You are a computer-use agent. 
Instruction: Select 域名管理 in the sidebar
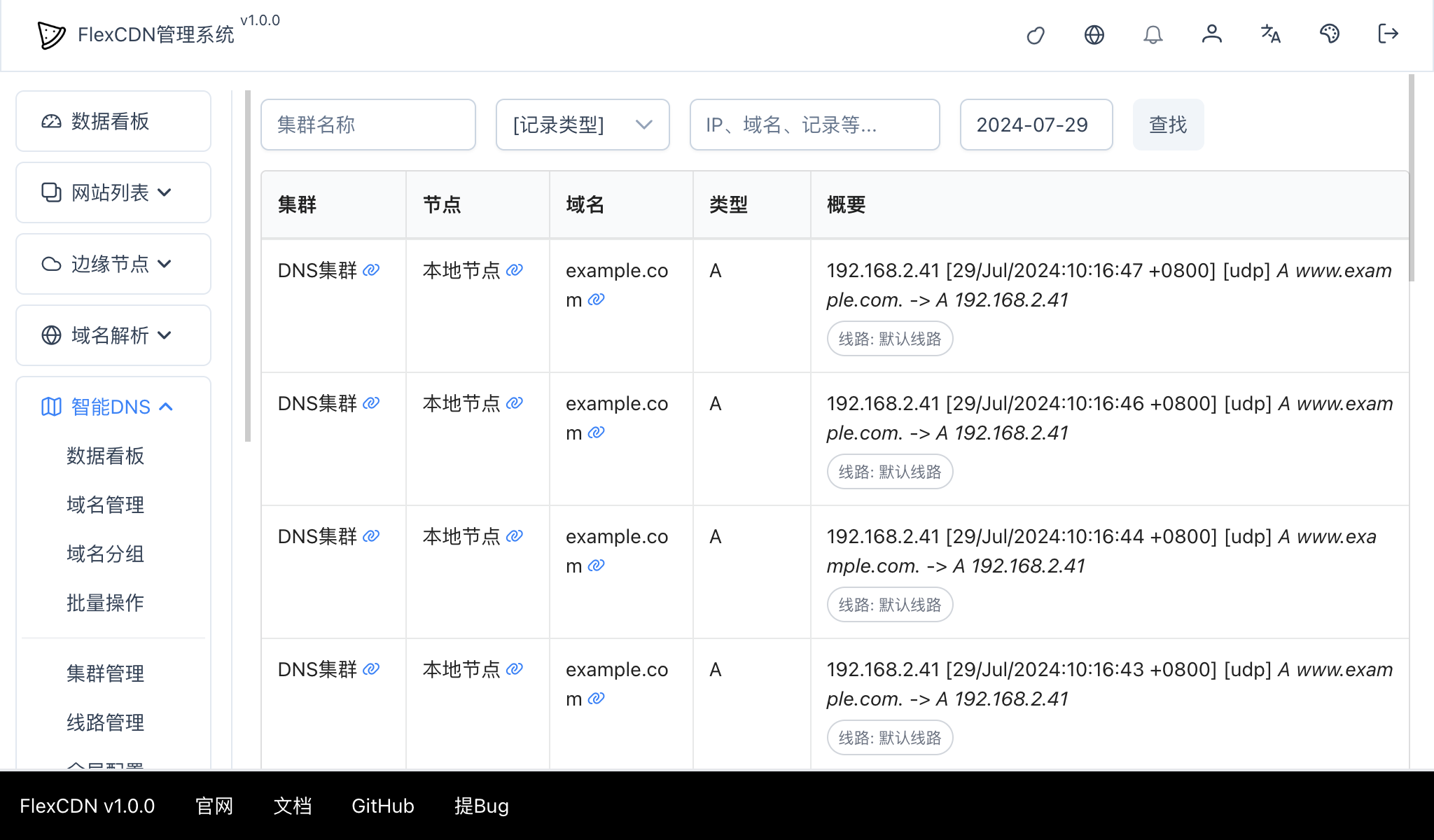tap(104, 505)
